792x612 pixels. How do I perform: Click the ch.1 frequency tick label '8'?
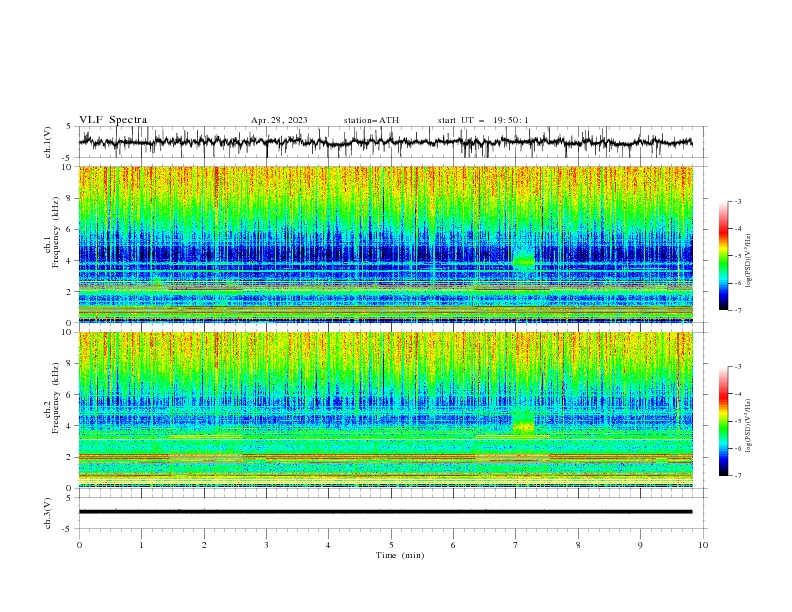(x=70, y=198)
